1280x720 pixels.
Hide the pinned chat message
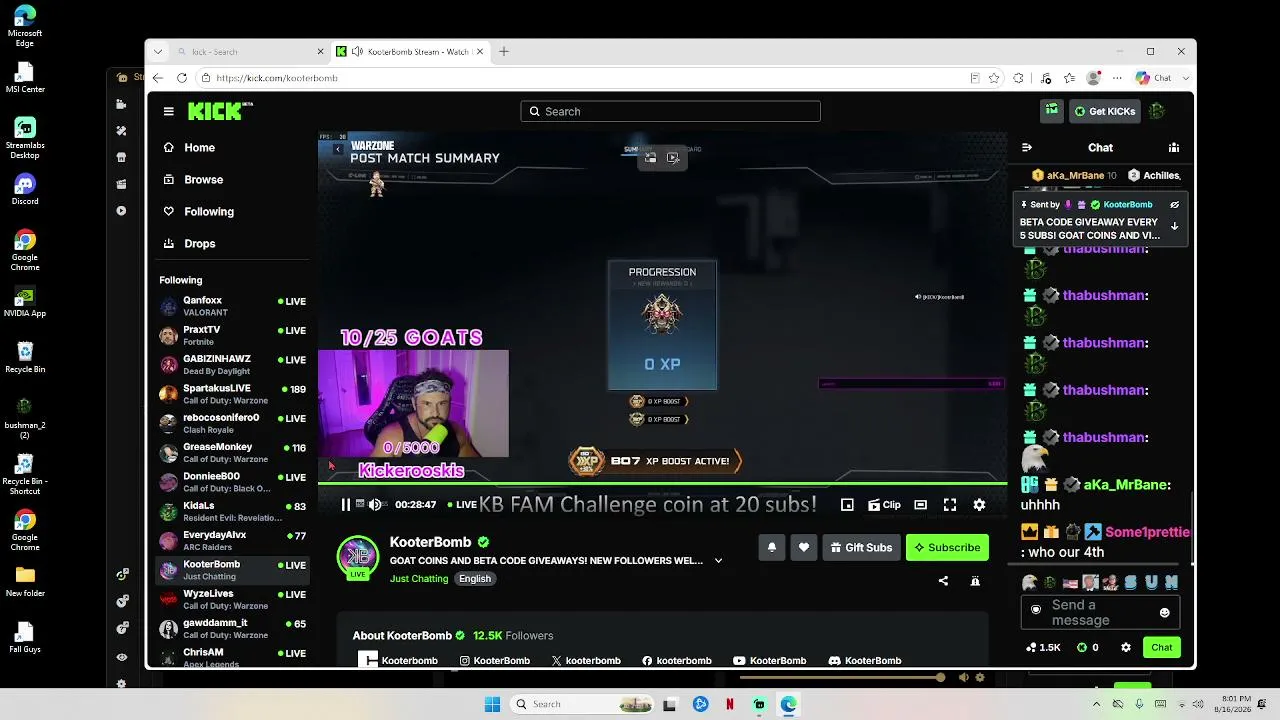click(x=1175, y=204)
